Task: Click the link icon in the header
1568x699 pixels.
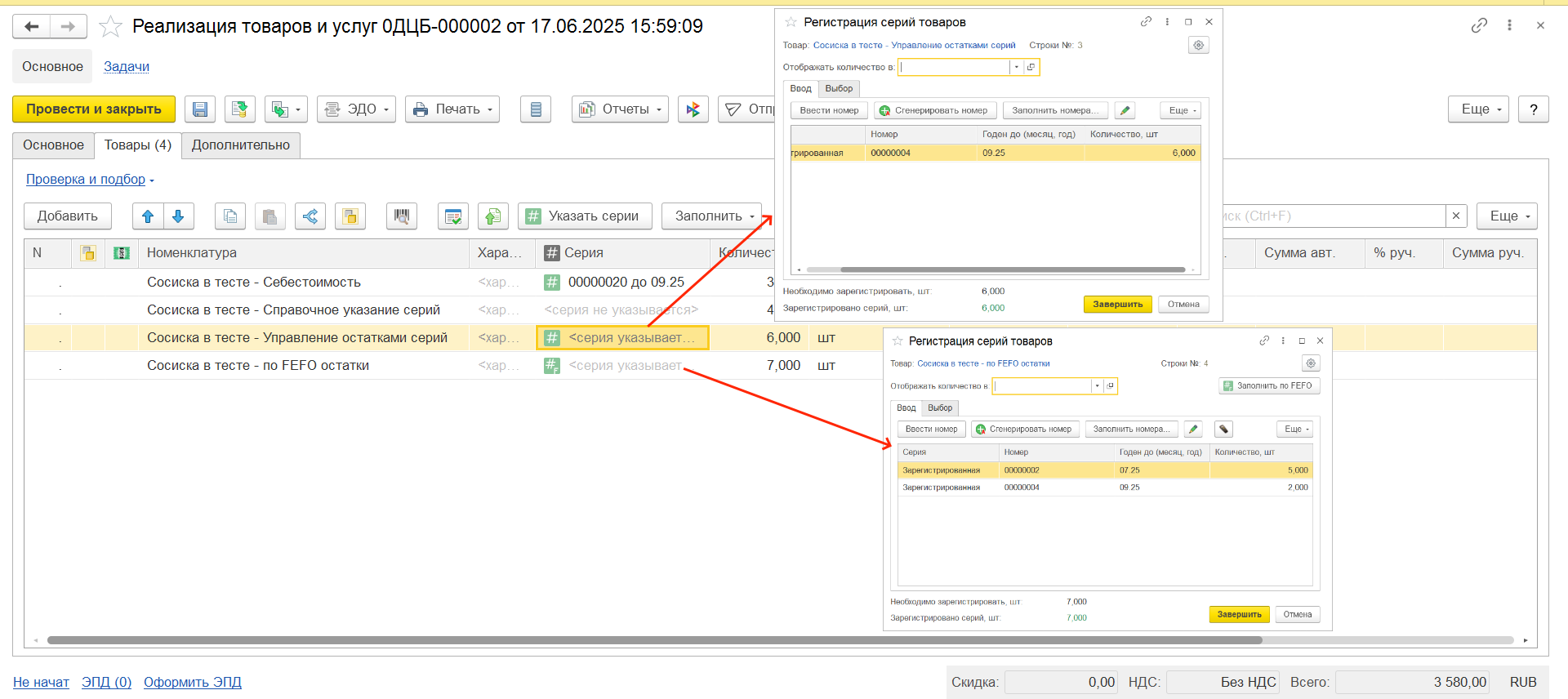Action: pos(1479,25)
